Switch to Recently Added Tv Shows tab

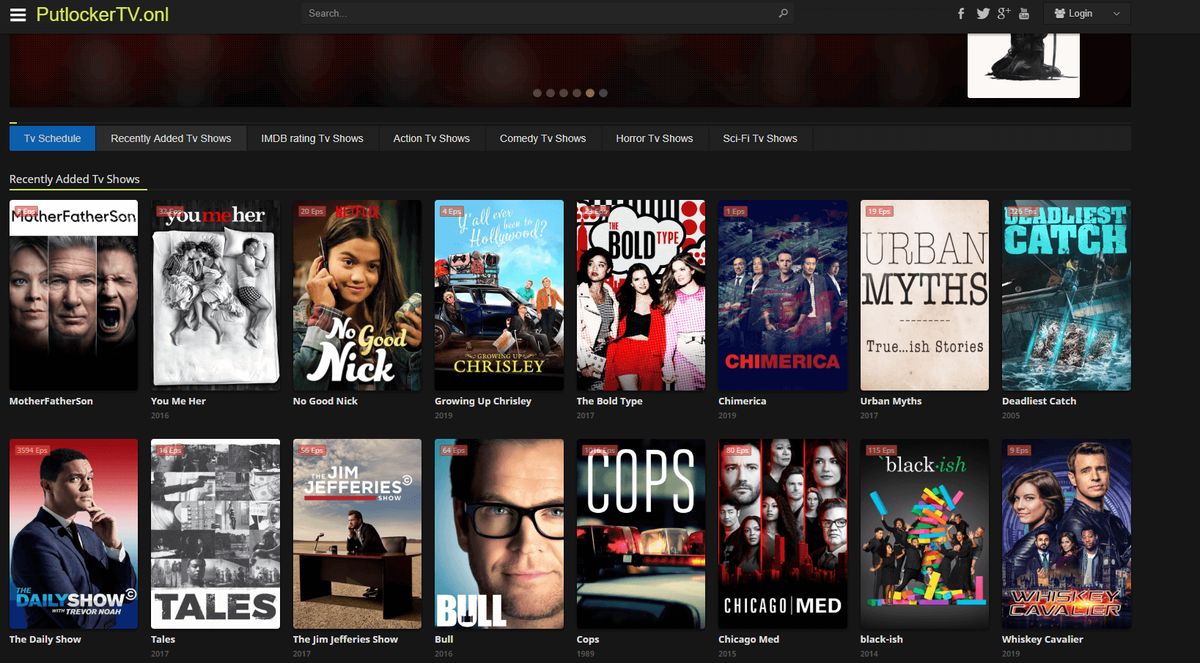pyautogui.click(x=171, y=138)
